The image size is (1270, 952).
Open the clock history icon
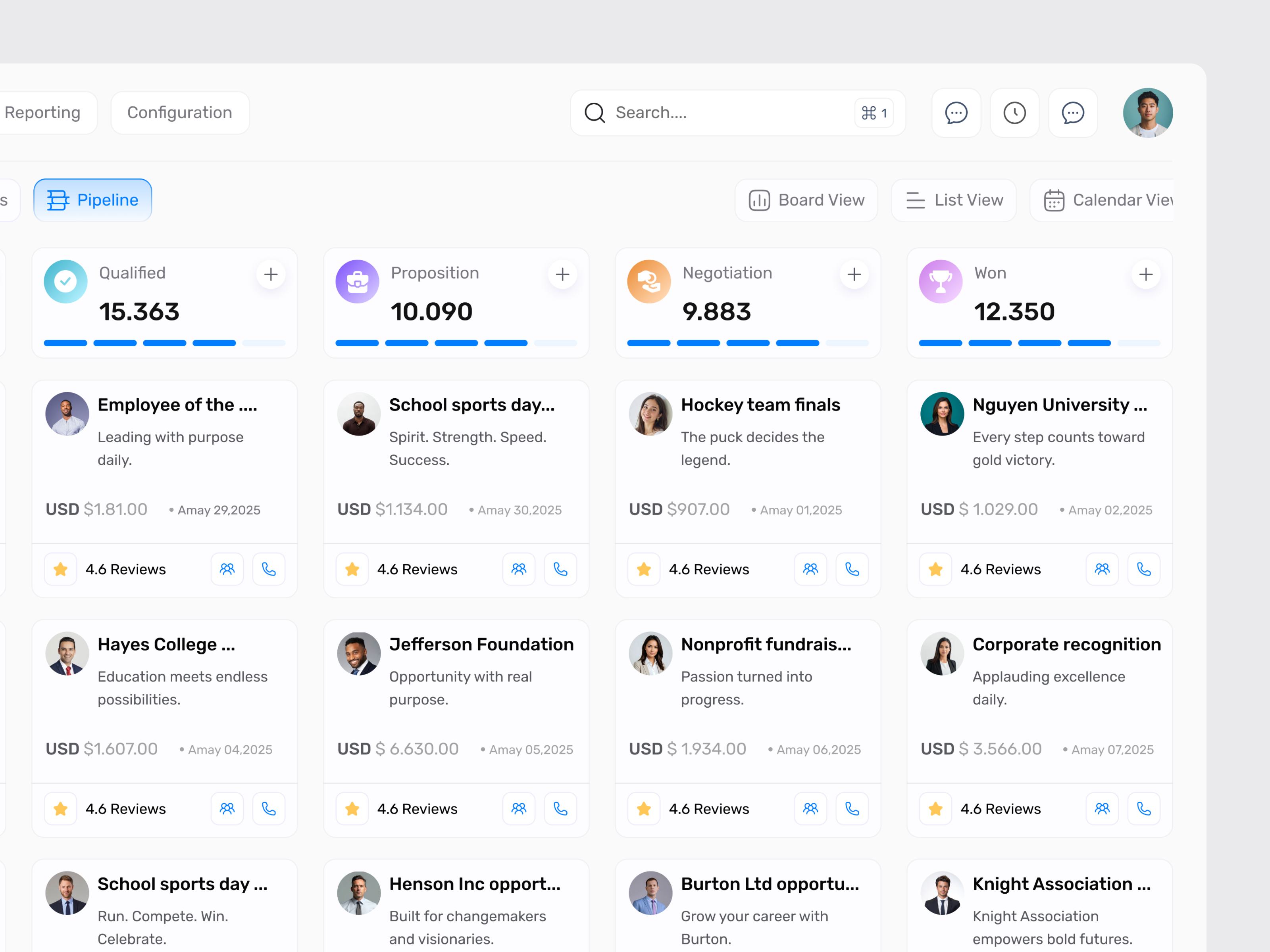tap(1014, 113)
